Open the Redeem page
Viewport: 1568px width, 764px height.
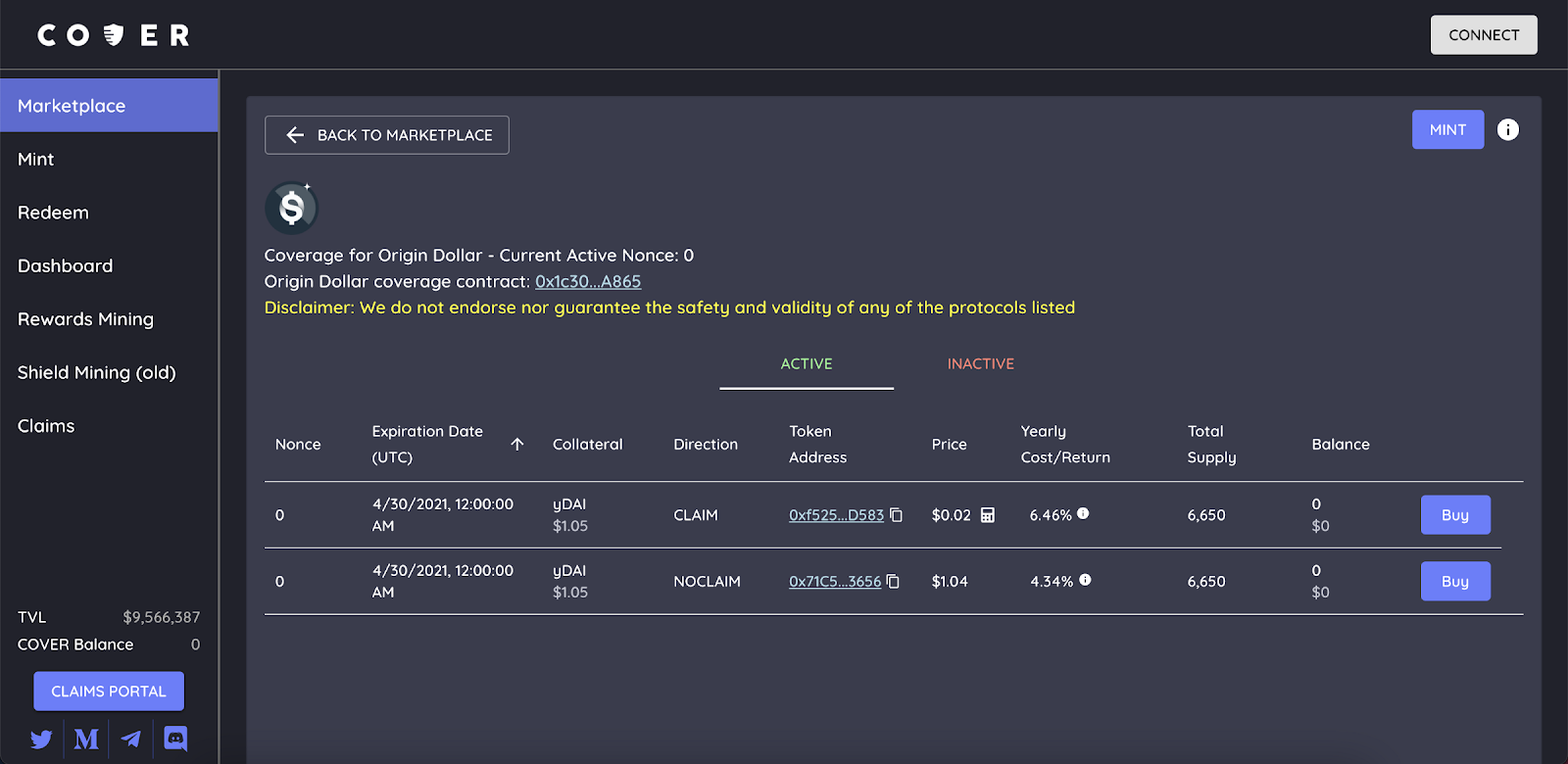pos(109,213)
